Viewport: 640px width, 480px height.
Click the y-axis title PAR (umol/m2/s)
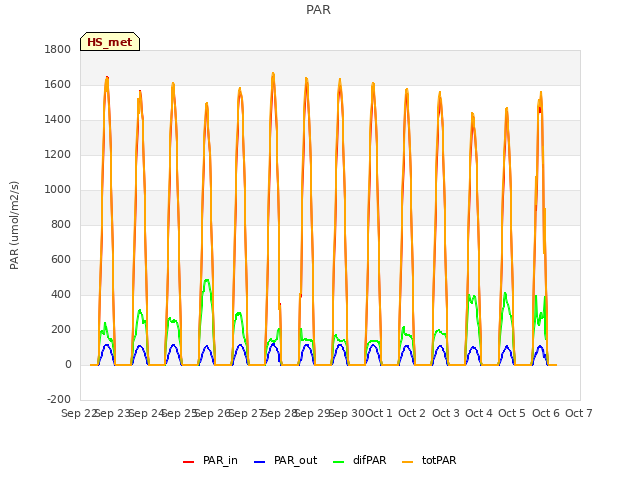14,225
